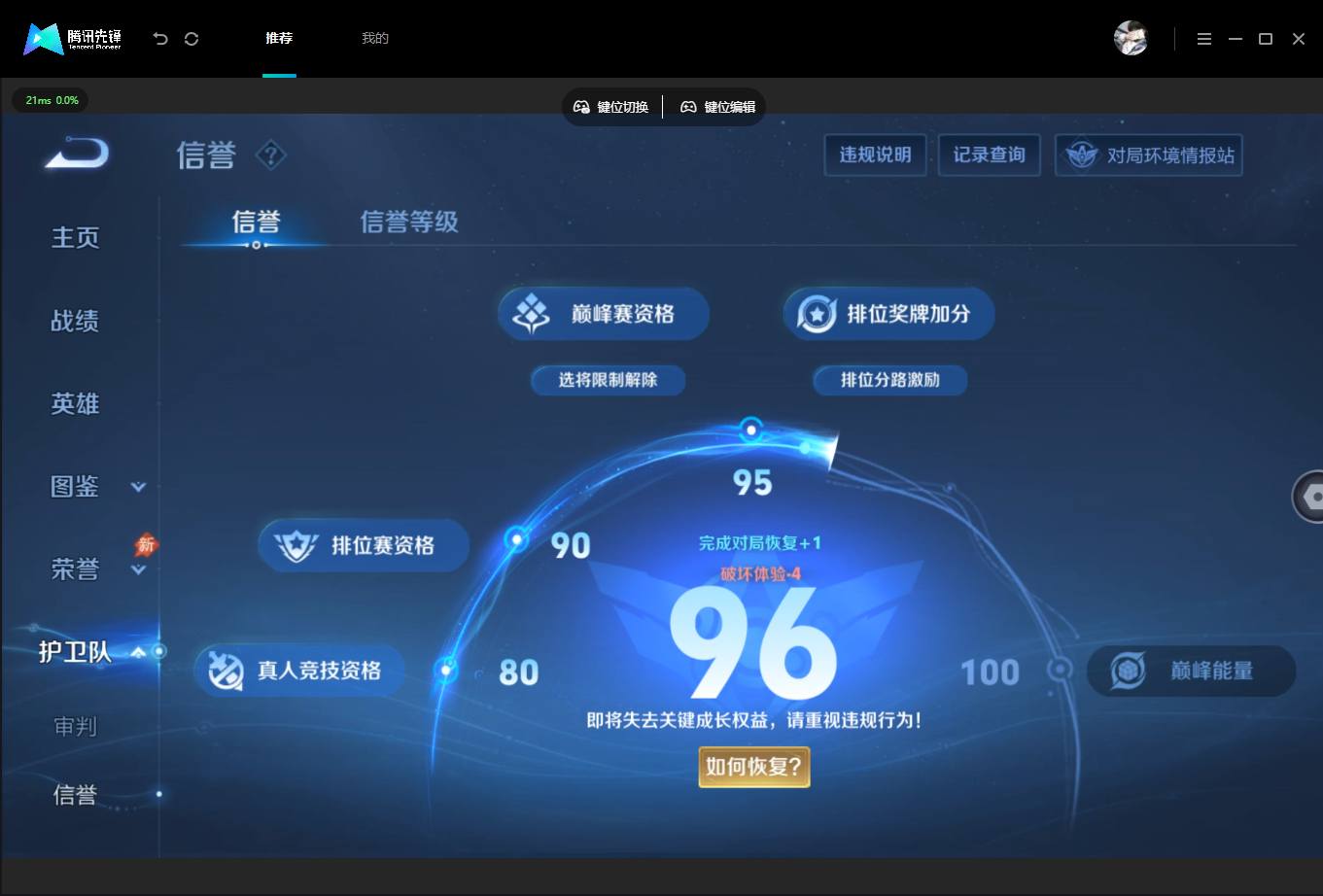Click the 如何恢复? button
The width and height of the screenshot is (1323, 896).
coord(754,767)
